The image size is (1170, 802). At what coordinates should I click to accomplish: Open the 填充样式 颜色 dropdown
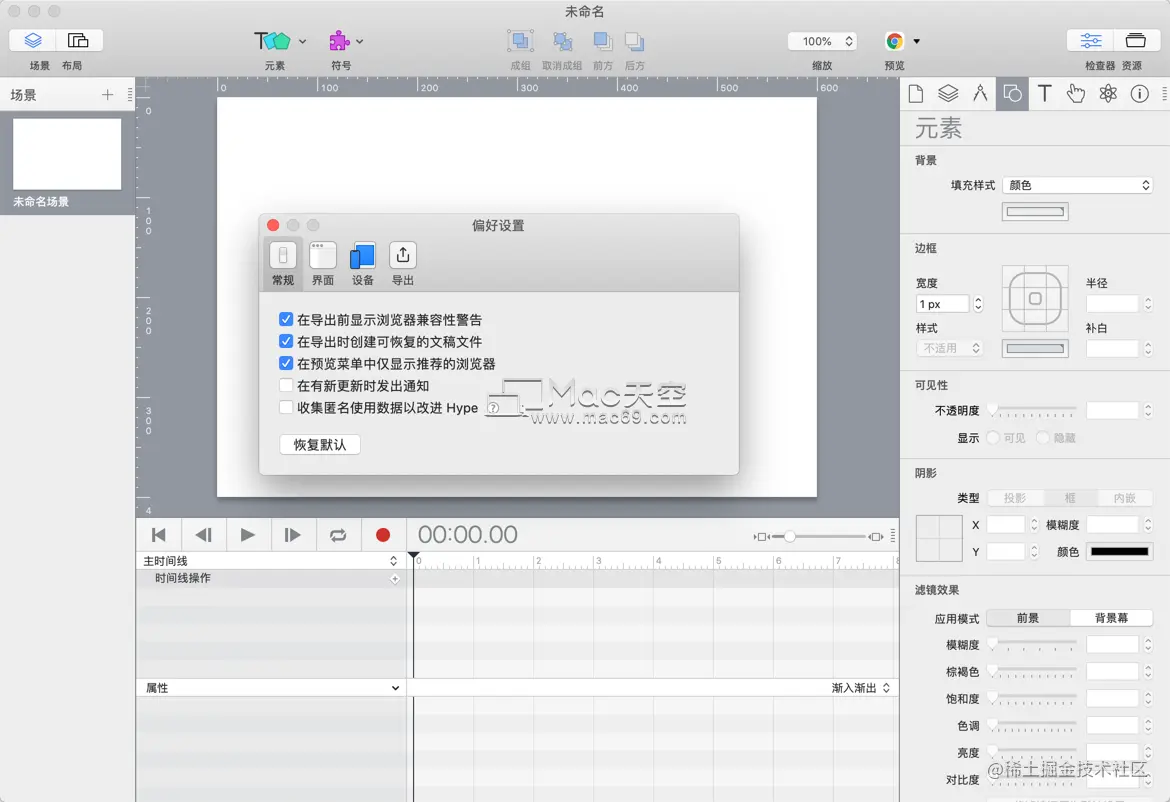[x=1077, y=185]
